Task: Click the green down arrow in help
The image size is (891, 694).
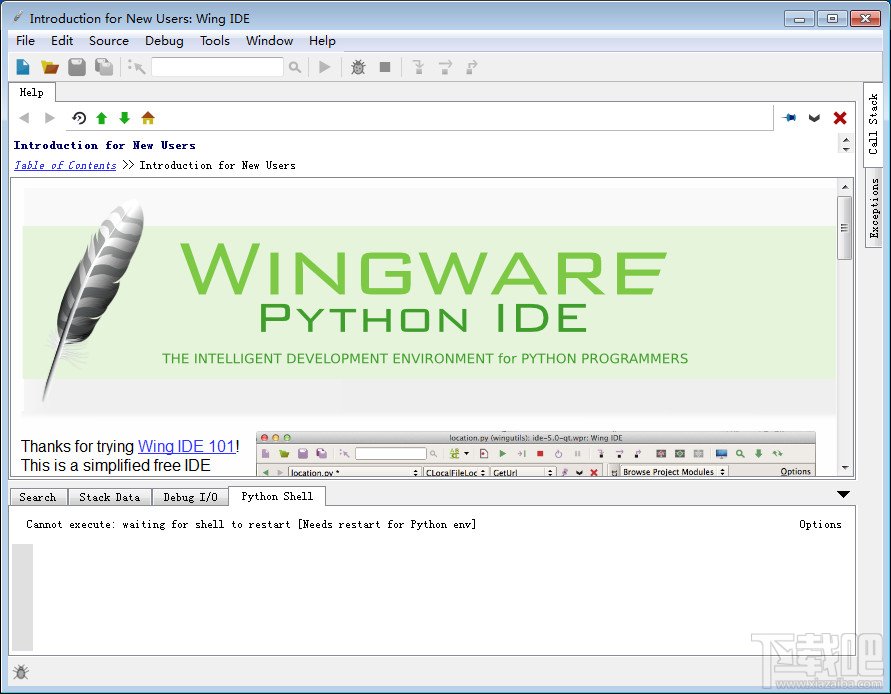Action: point(124,118)
